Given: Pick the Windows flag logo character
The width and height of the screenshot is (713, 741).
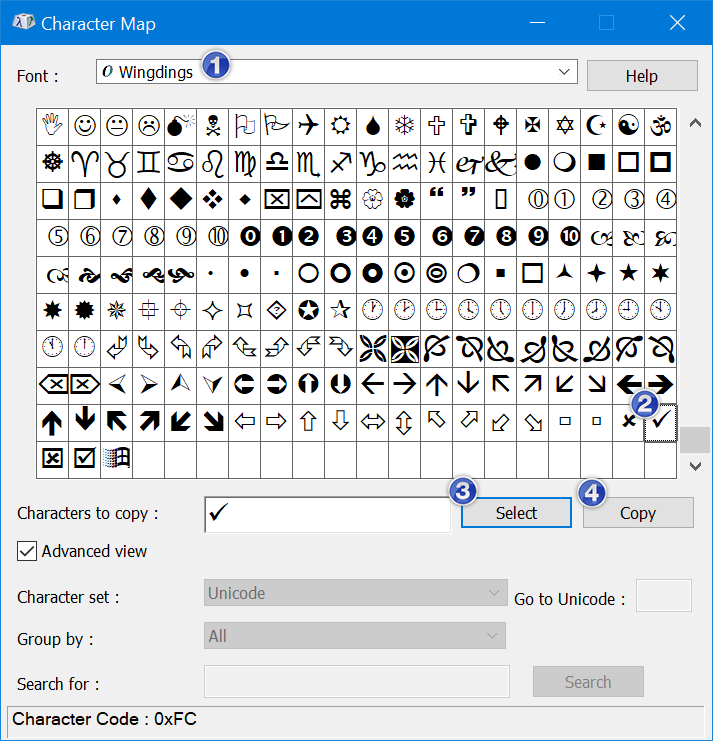Looking at the screenshot, I should click(x=116, y=458).
